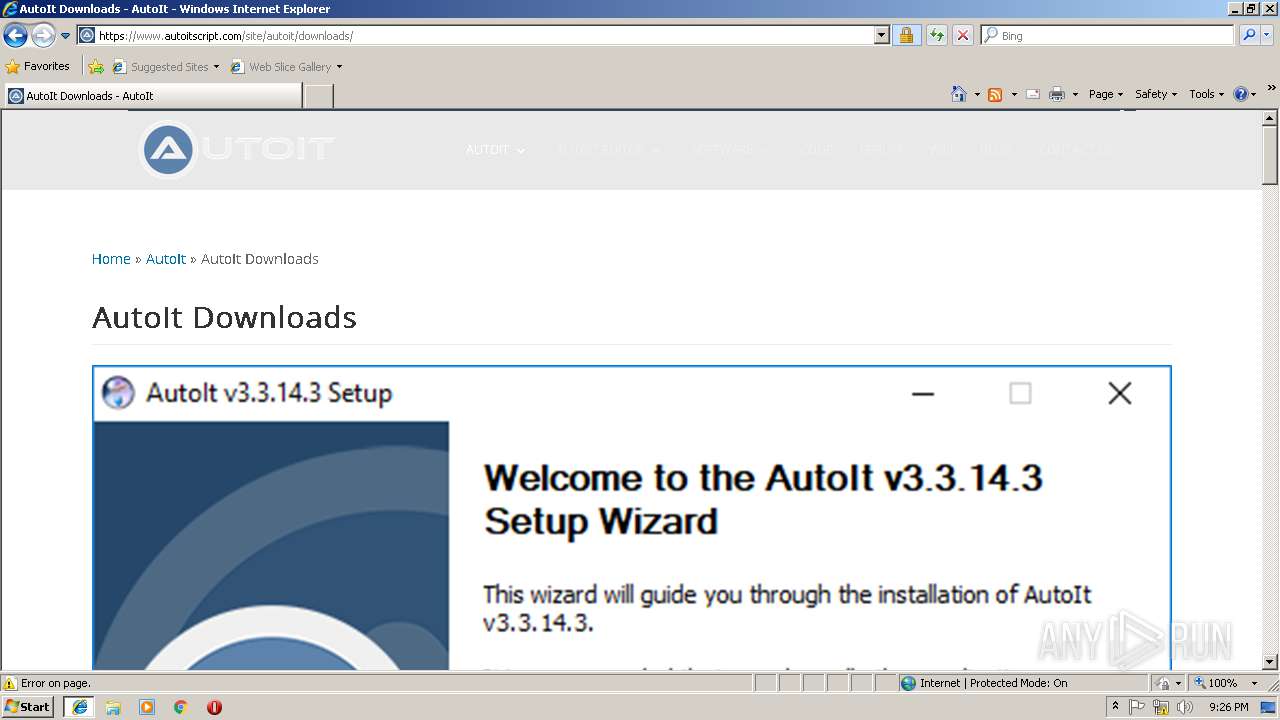The height and width of the screenshot is (720, 1280).
Task: Expand the Print options dropdown arrow
Action: (x=1075, y=94)
